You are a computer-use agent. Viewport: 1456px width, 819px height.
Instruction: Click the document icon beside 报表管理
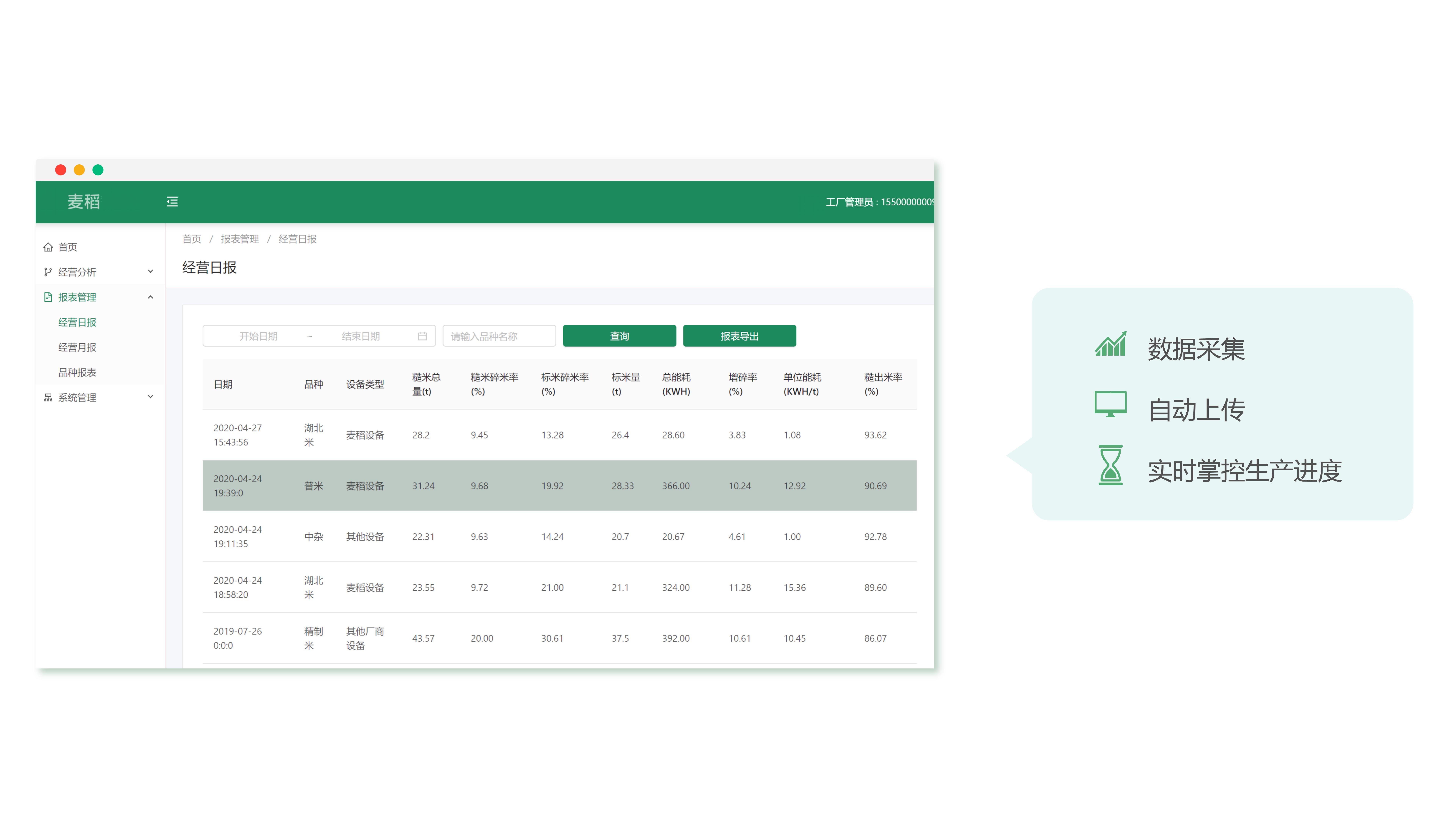point(48,297)
